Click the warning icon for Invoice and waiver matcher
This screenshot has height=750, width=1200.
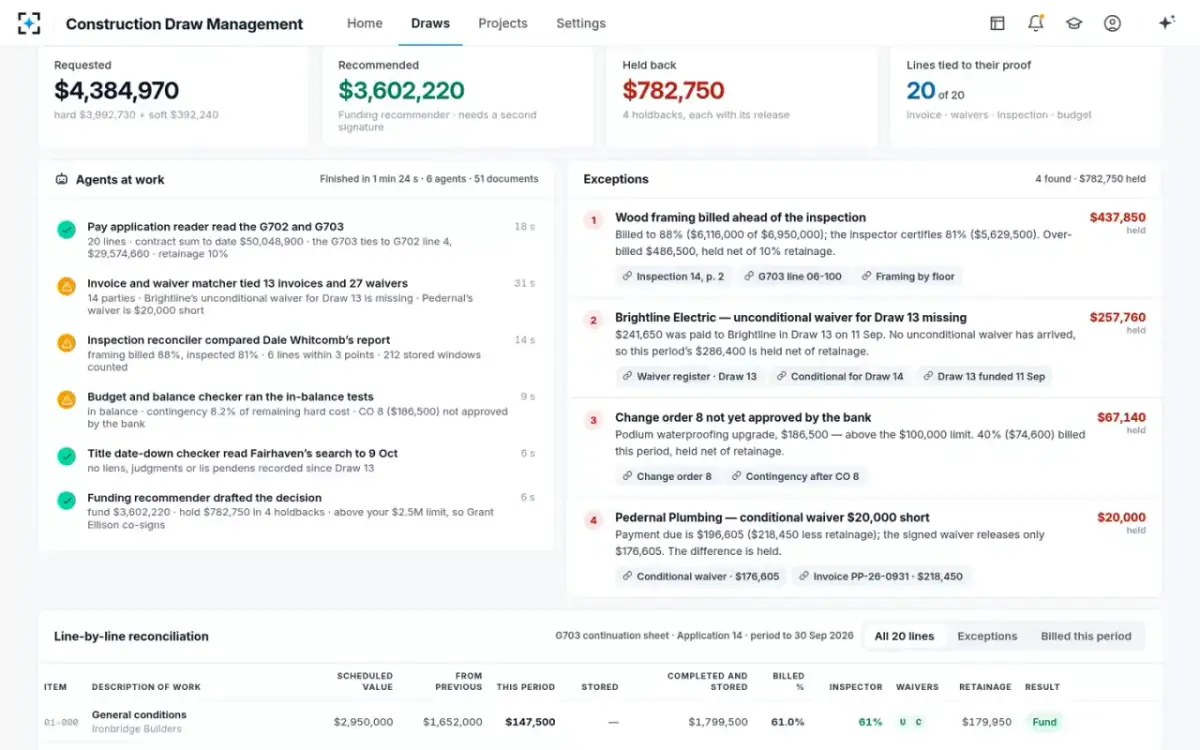pyautogui.click(x=66, y=286)
